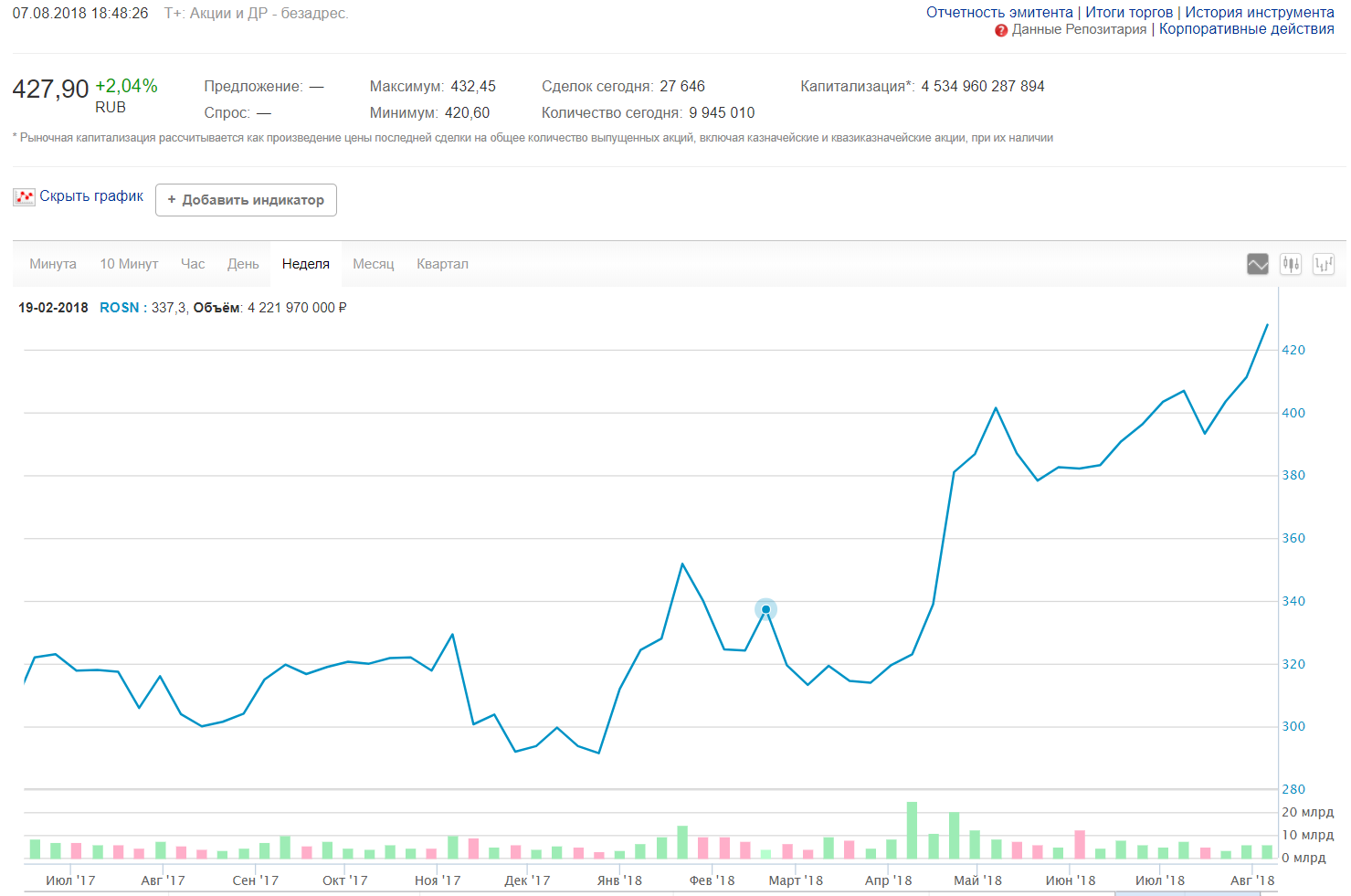Open the Итоги торгов link

pos(1128,13)
